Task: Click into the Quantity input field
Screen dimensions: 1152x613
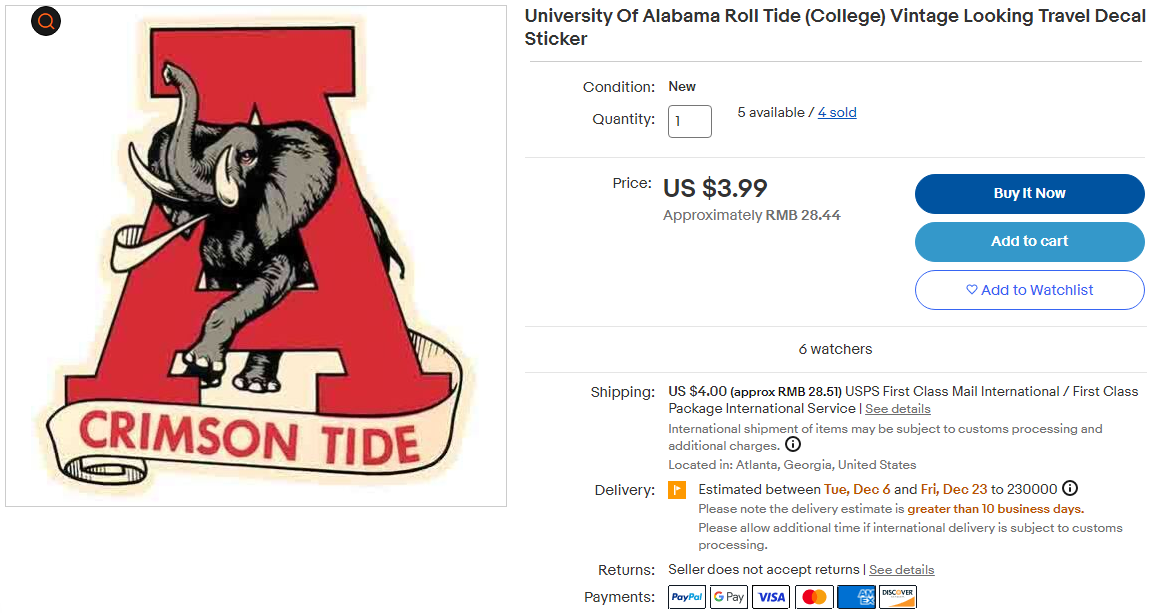Action: click(690, 121)
